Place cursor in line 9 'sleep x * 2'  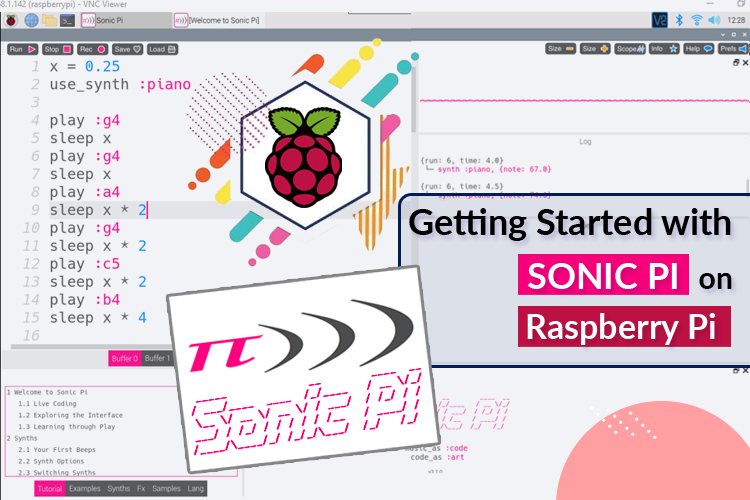98,210
